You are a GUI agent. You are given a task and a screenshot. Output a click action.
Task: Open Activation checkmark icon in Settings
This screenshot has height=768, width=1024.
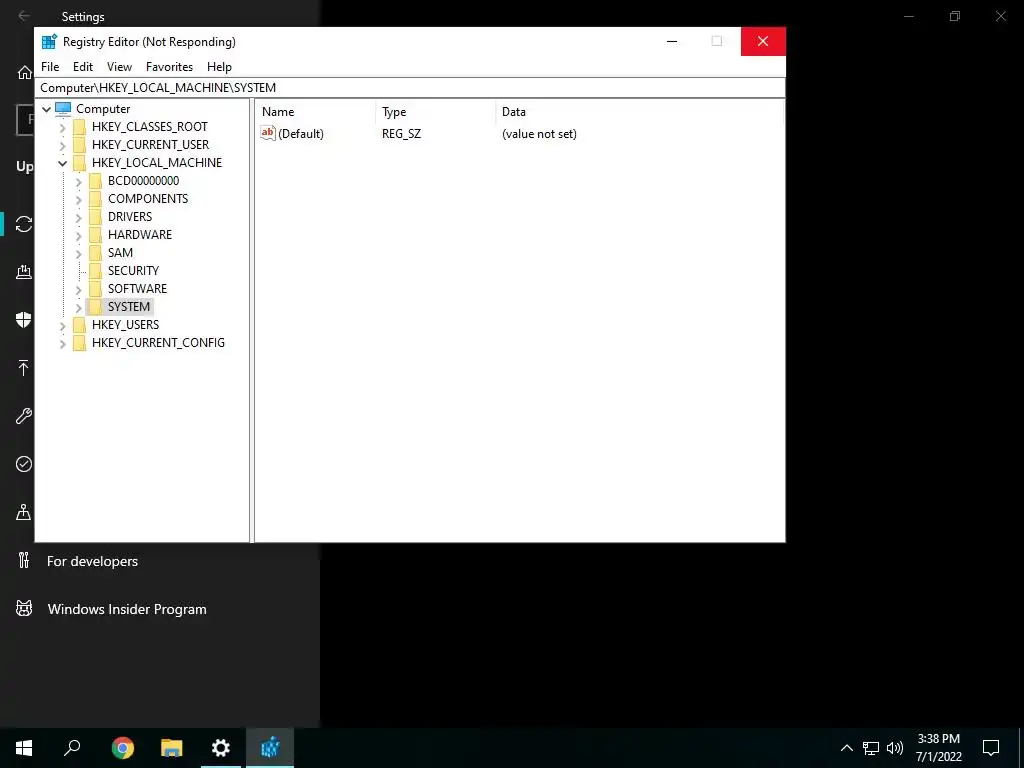(24, 464)
